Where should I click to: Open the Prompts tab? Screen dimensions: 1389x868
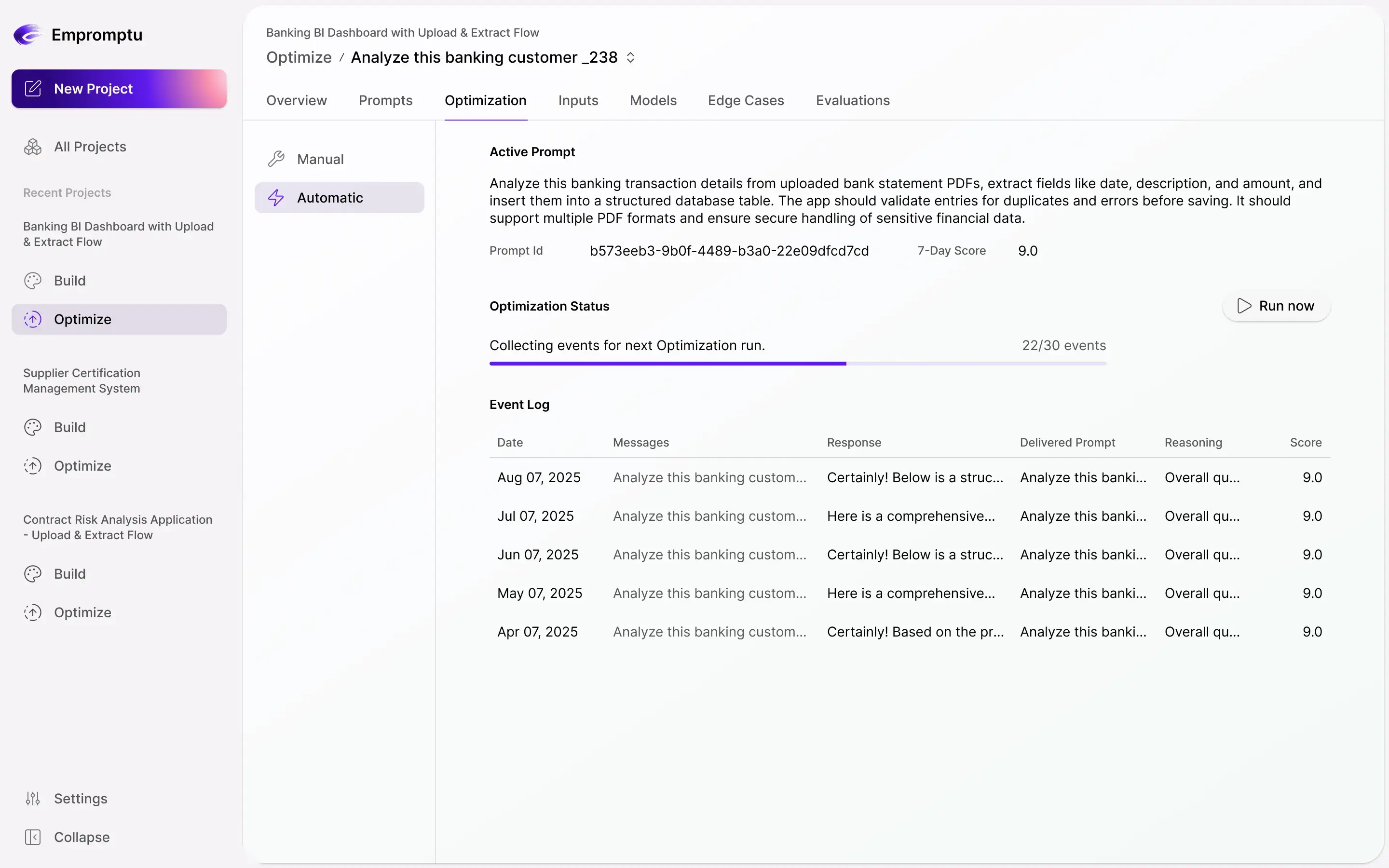click(386, 100)
